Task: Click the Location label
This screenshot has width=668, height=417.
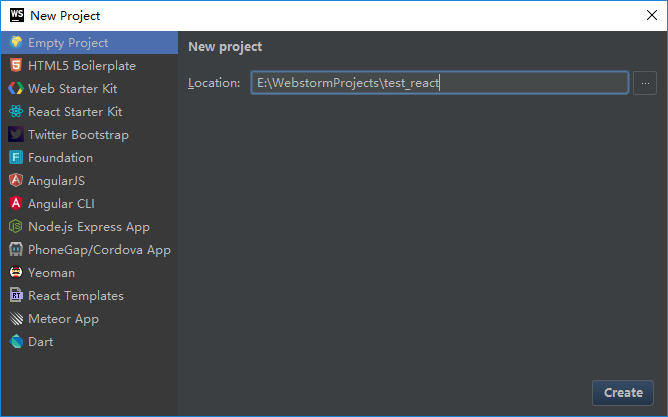Action: coord(214,83)
